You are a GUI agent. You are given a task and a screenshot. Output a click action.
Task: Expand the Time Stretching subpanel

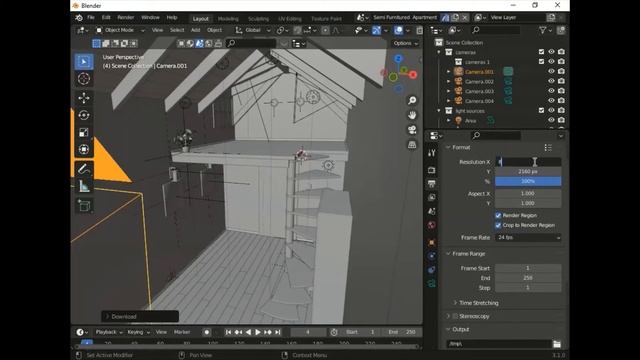(455, 303)
